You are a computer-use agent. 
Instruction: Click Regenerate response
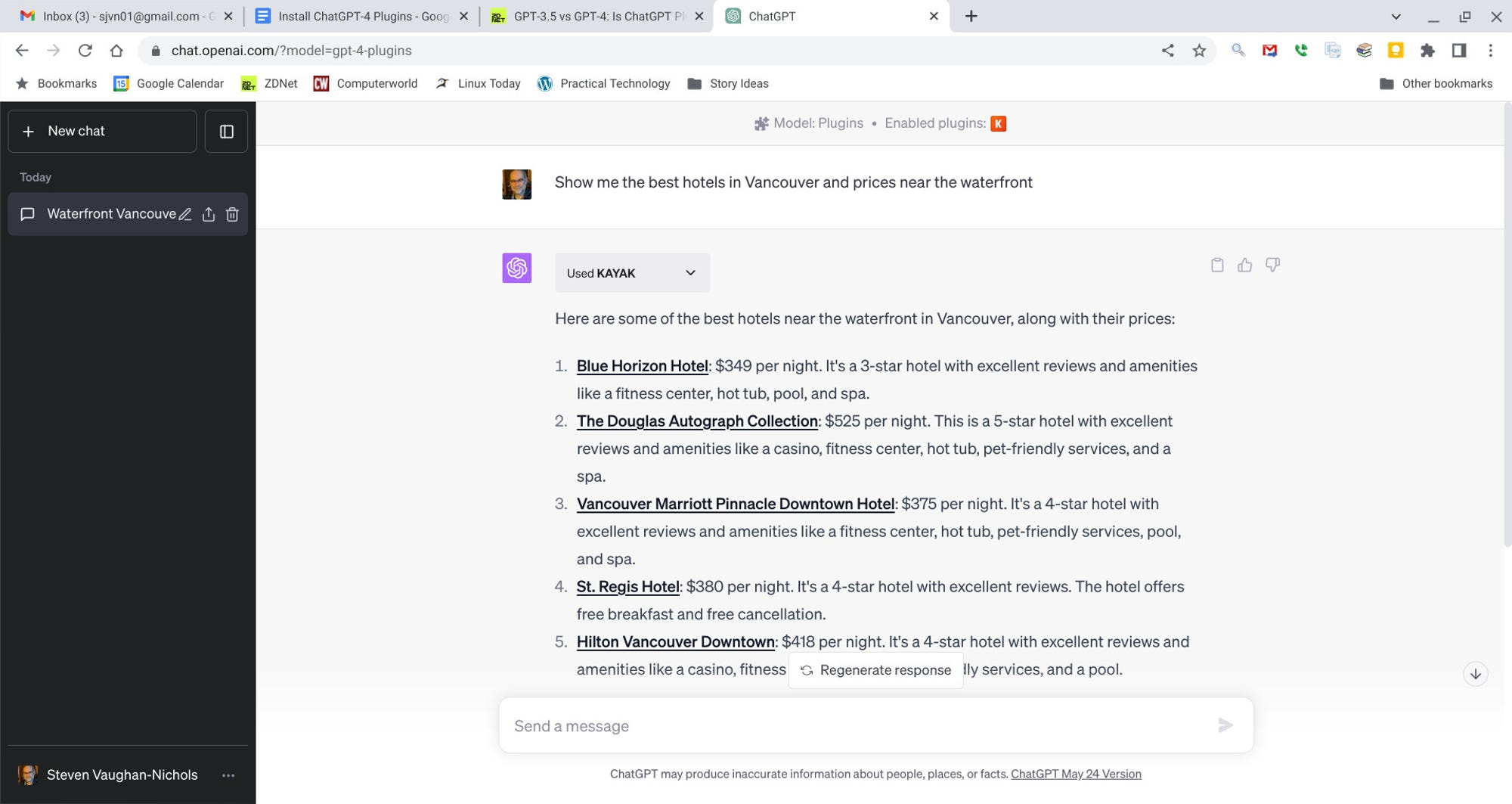(876, 670)
